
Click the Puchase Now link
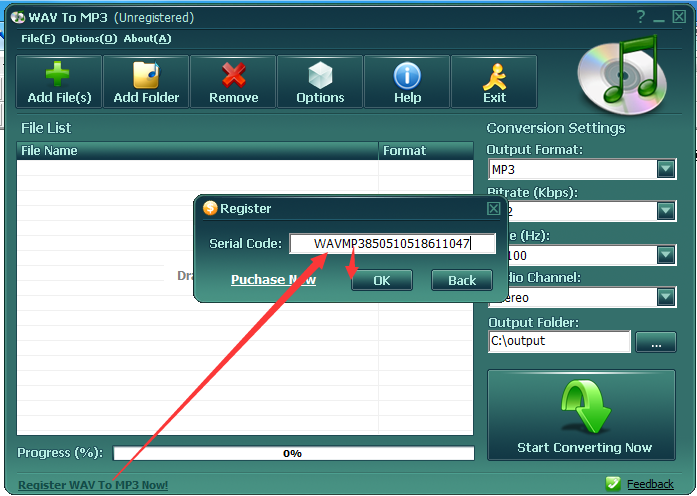pos(273,280)
